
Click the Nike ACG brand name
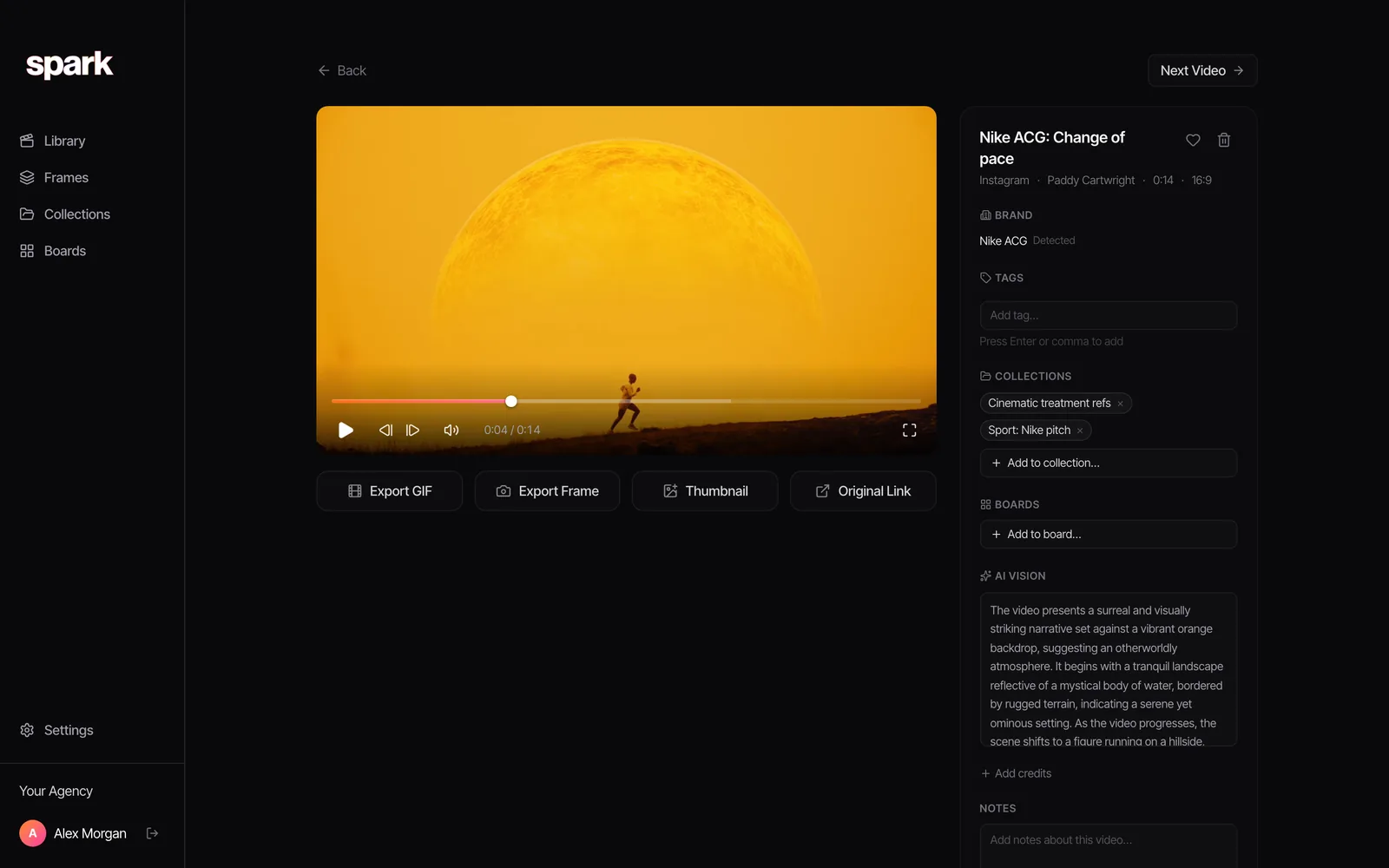(1003, 240)
